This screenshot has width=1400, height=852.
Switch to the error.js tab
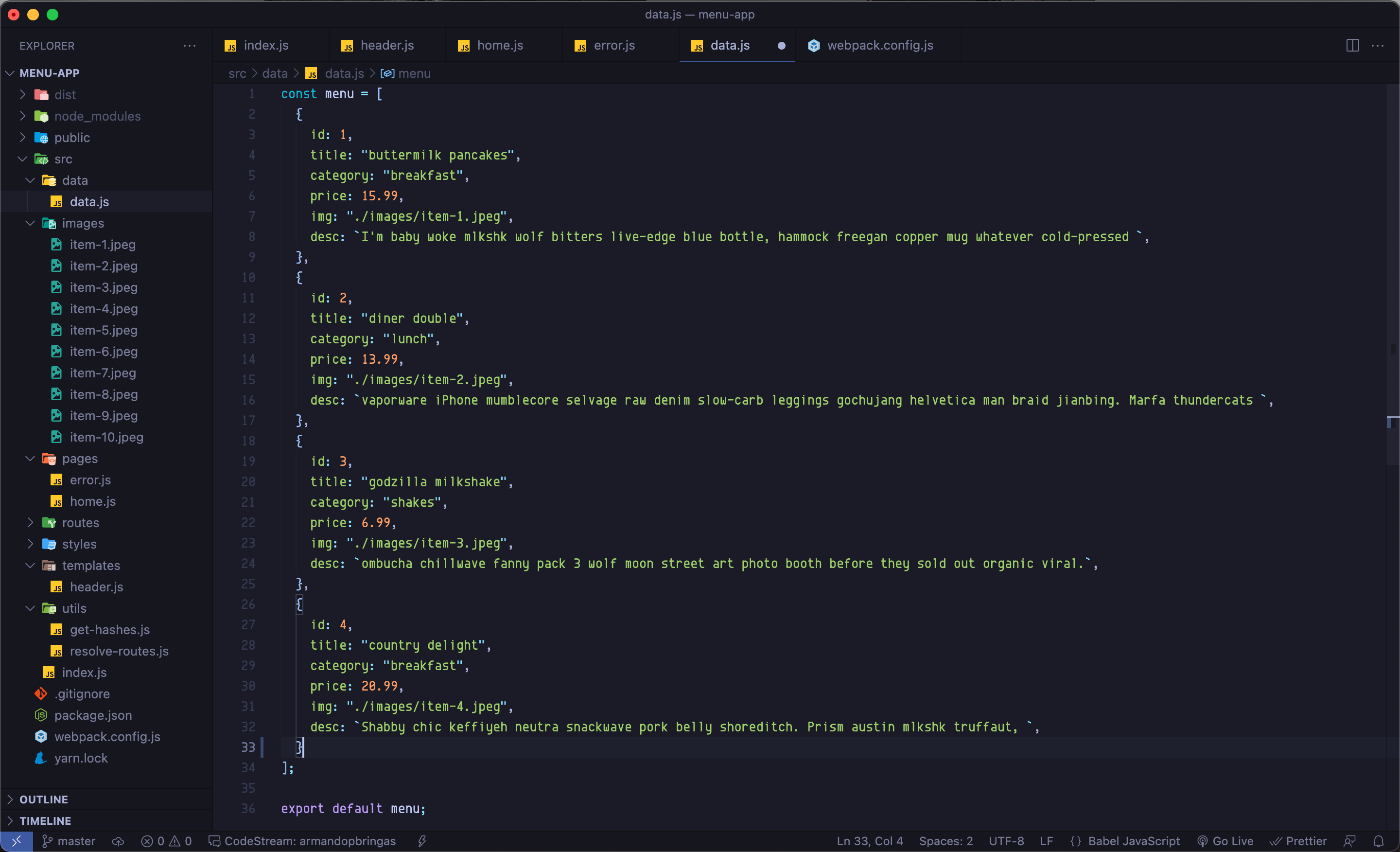(x=620, y=46)
